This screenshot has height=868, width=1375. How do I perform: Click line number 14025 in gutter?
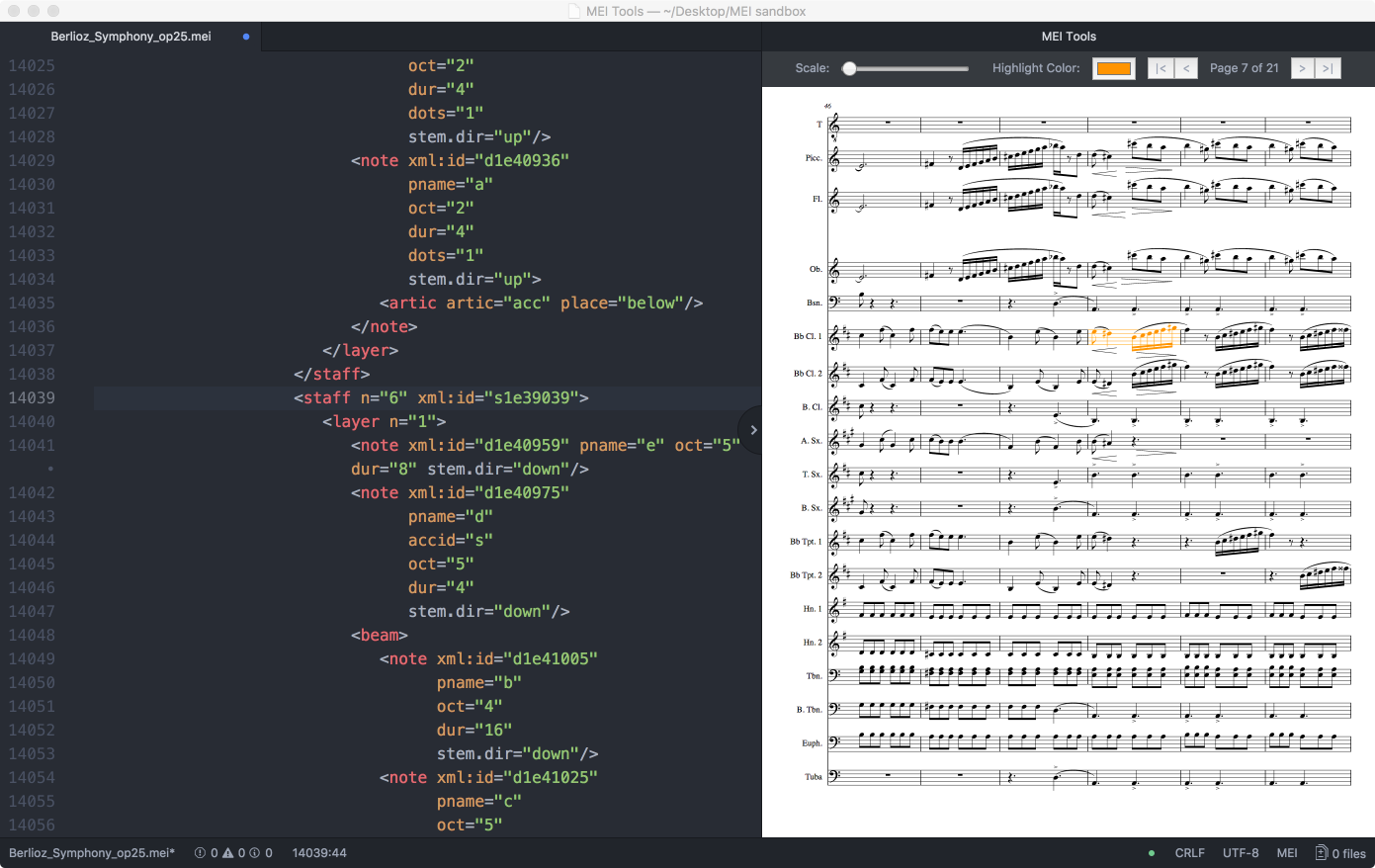[32, 65]
